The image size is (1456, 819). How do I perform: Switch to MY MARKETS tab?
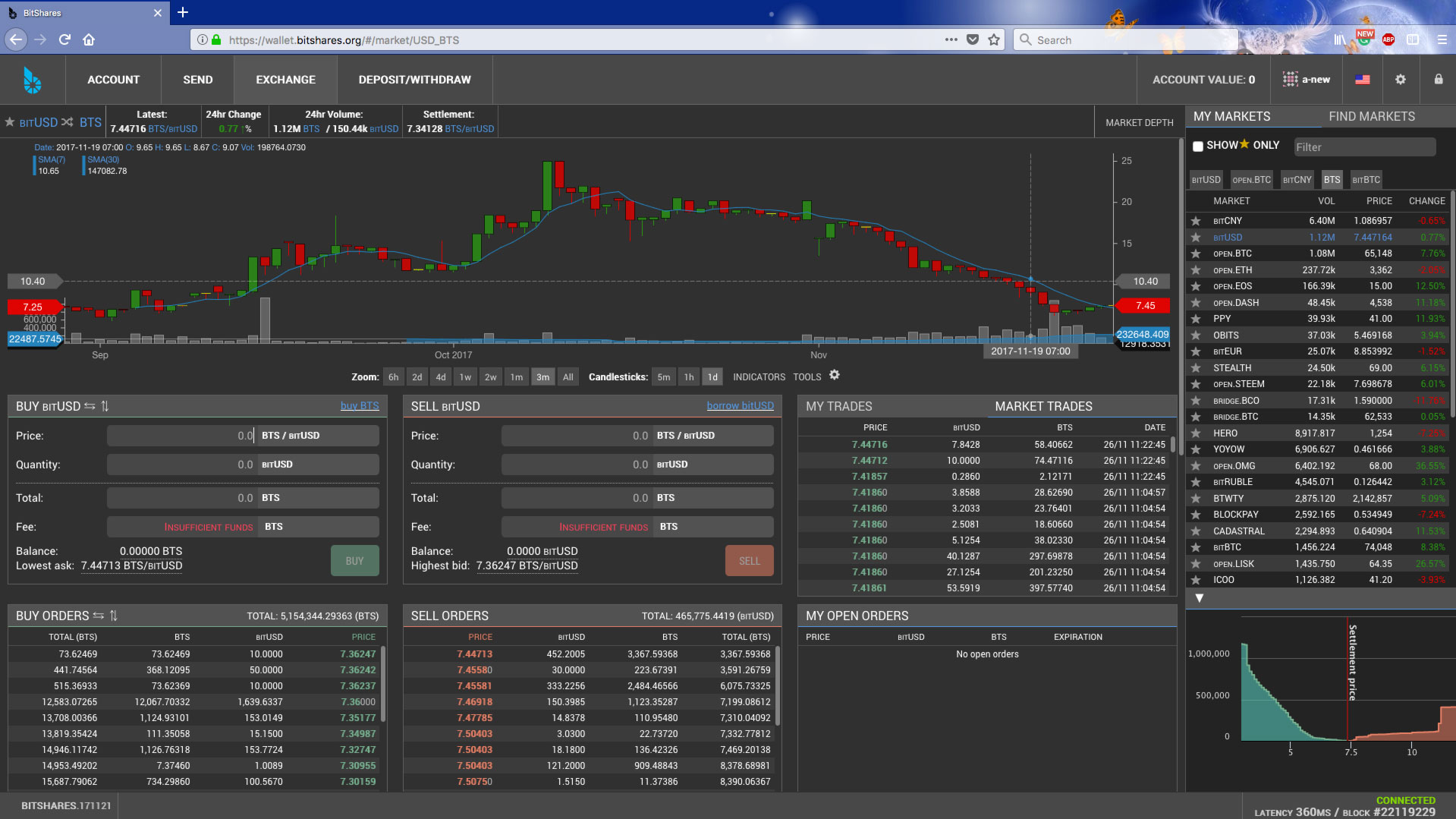click(x=1231, y=116)
